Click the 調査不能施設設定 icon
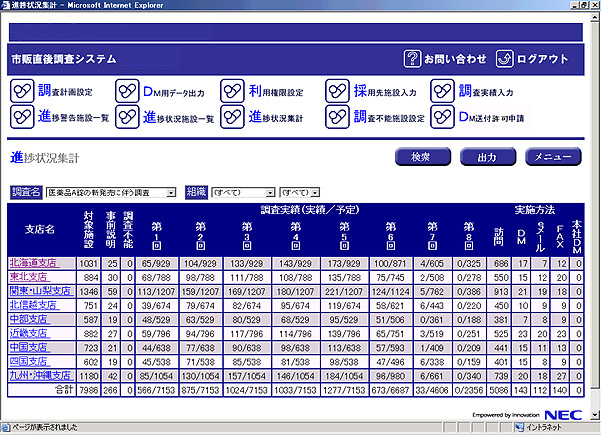 (x=338, y=116)
